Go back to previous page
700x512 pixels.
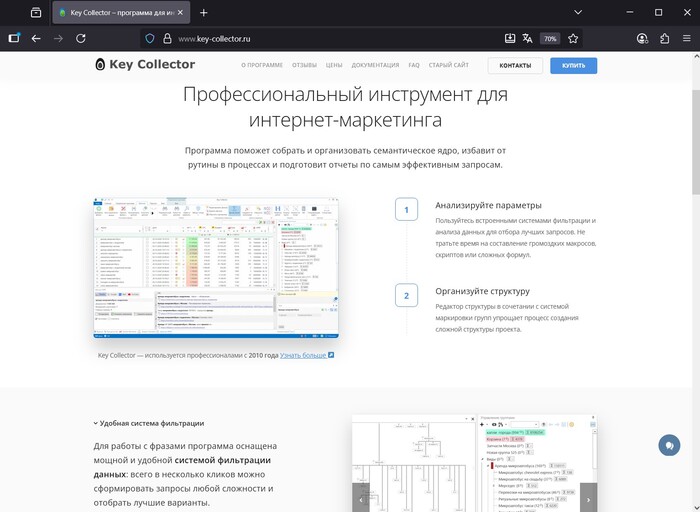tap(36, 38)
